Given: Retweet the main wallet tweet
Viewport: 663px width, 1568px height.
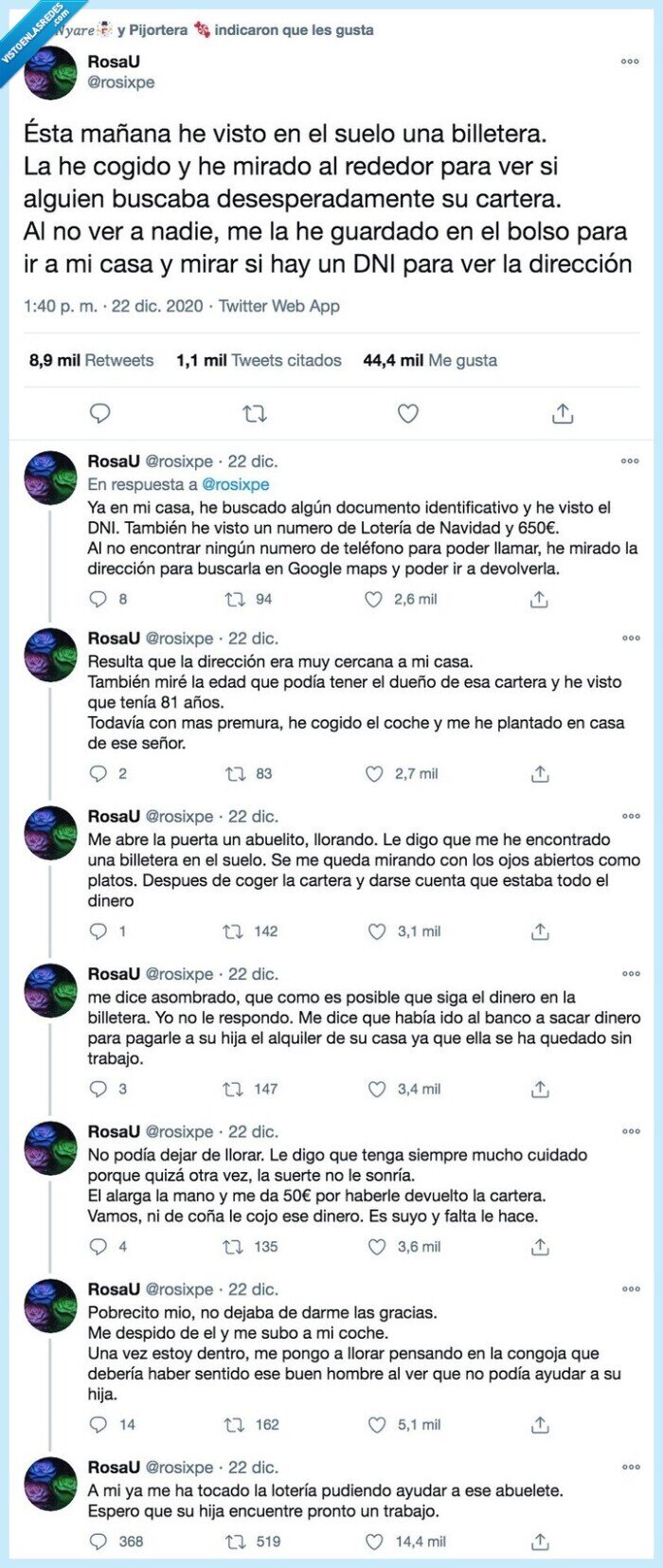Looking at the screenshot, I should (x=254, y=412).
